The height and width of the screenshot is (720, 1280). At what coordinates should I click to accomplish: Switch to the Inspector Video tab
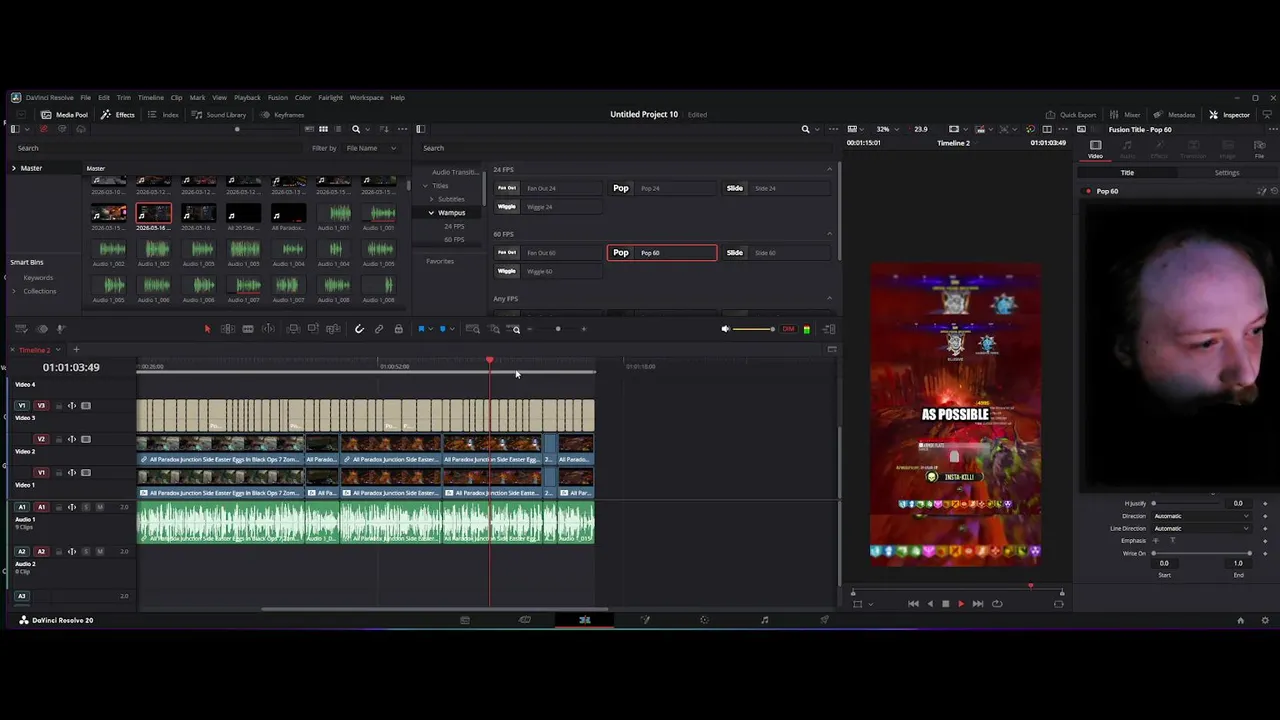pos(1095,149)
